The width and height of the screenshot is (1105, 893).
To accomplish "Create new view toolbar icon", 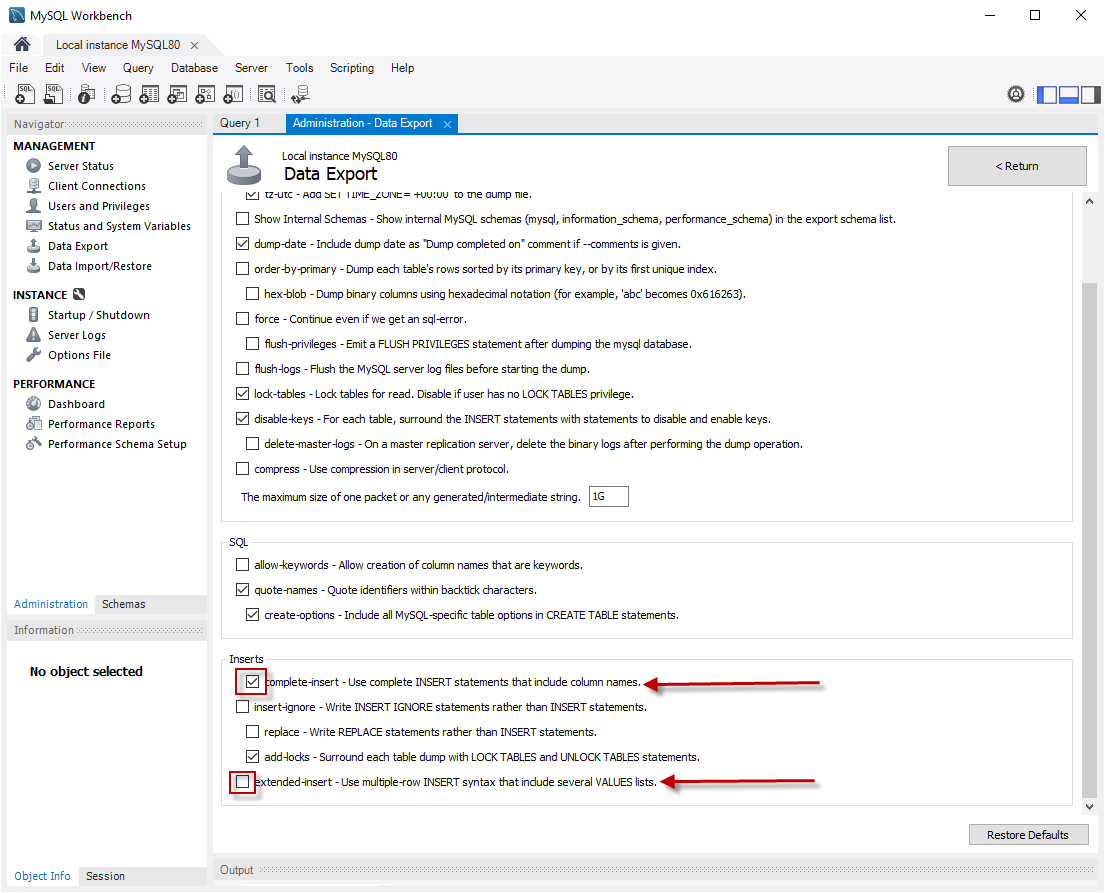I will 177,94.
